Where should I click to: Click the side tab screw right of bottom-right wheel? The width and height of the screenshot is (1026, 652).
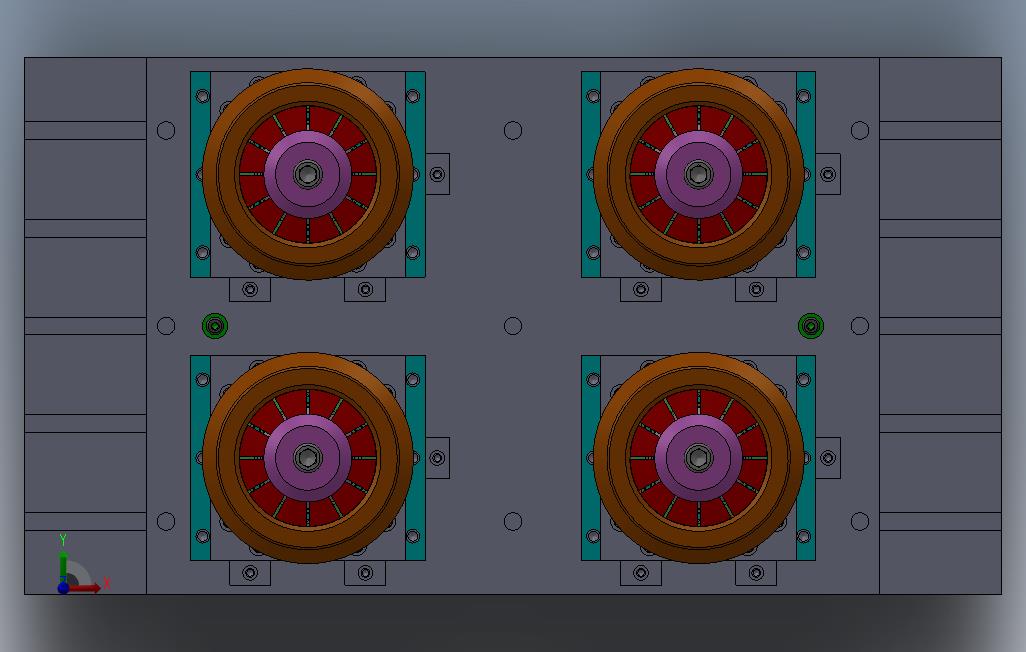pyautogui.click(x=828, y=458)
